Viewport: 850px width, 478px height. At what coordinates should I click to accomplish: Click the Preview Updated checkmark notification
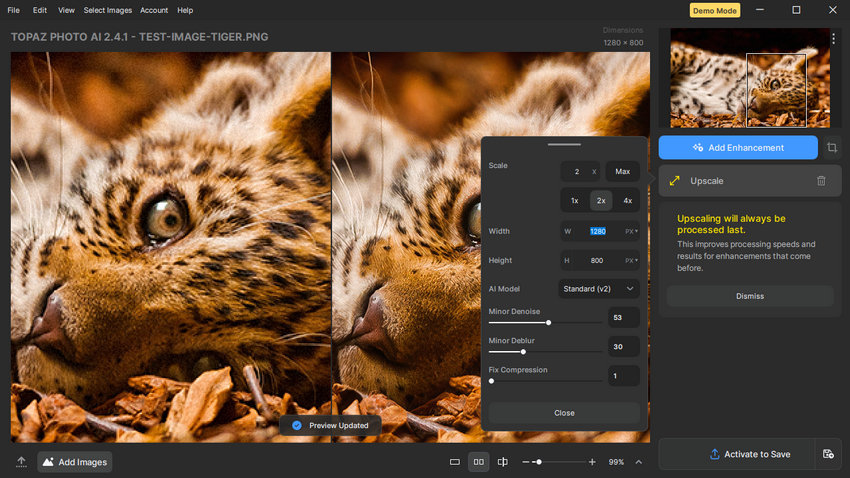[330, 425]
